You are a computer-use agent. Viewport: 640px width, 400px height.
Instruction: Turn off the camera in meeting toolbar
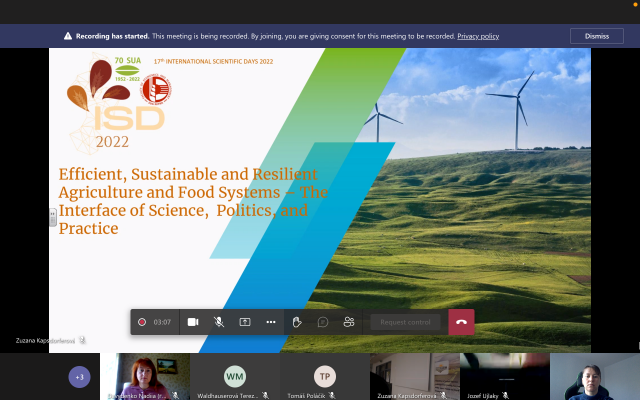click(192, 322)
